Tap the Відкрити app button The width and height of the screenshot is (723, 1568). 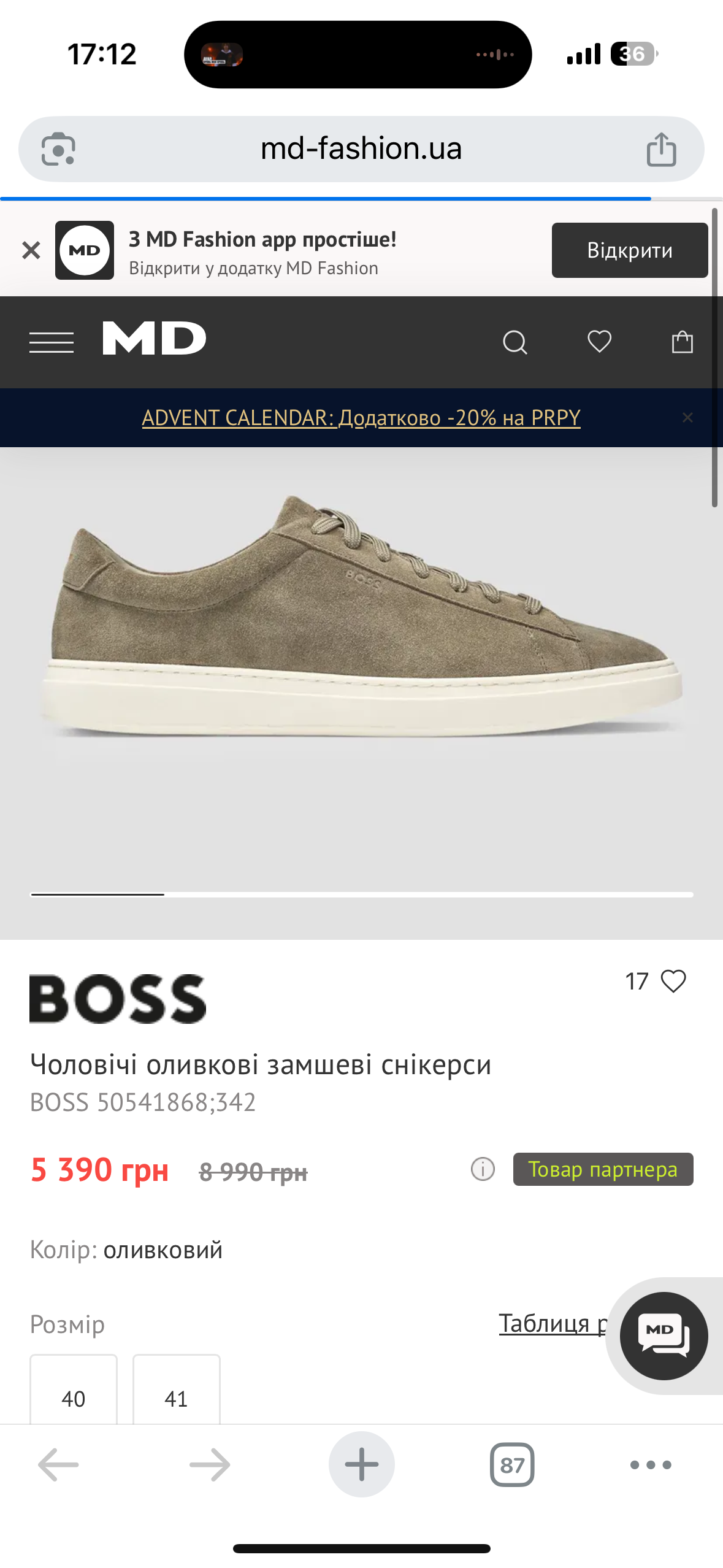[630, 250]
